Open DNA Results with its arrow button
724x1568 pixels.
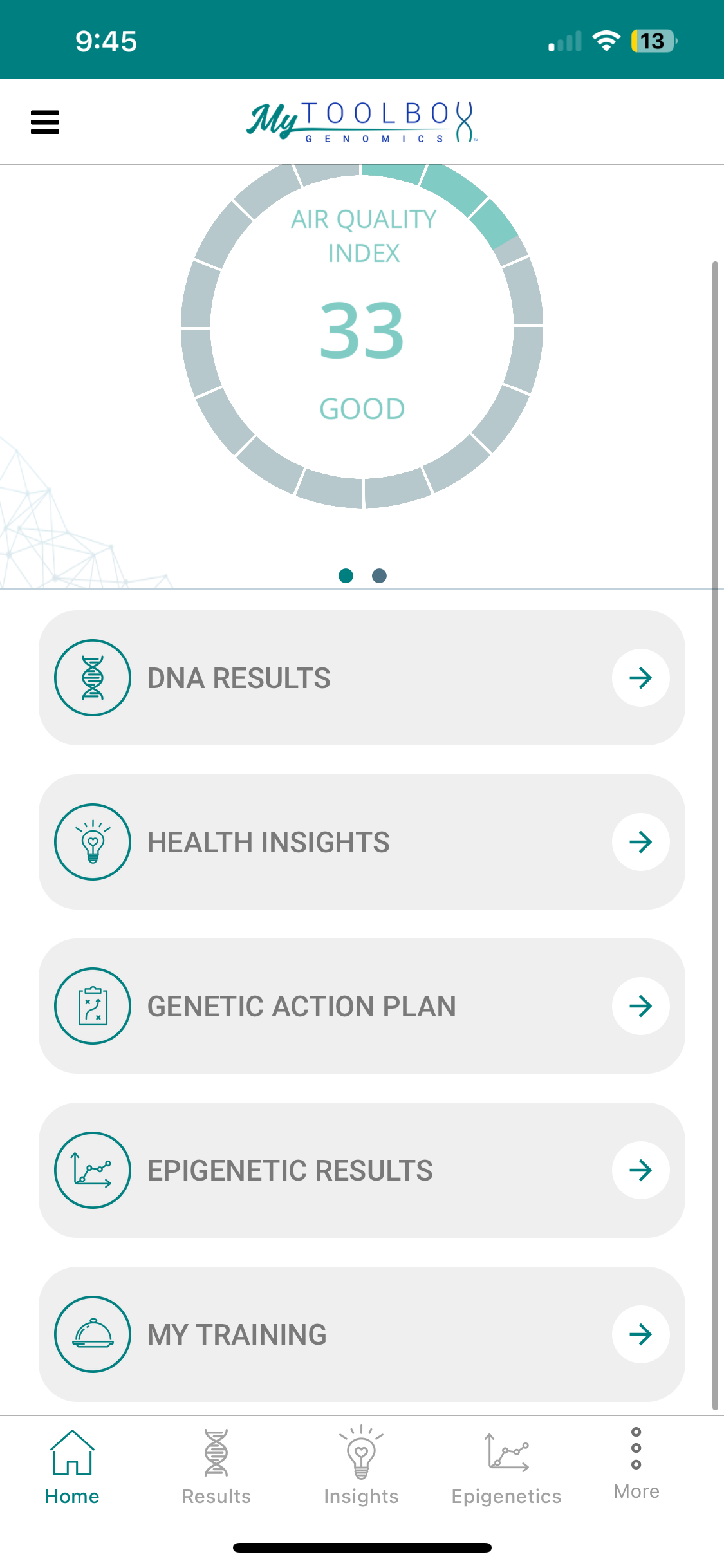click(x=641, y=678)
